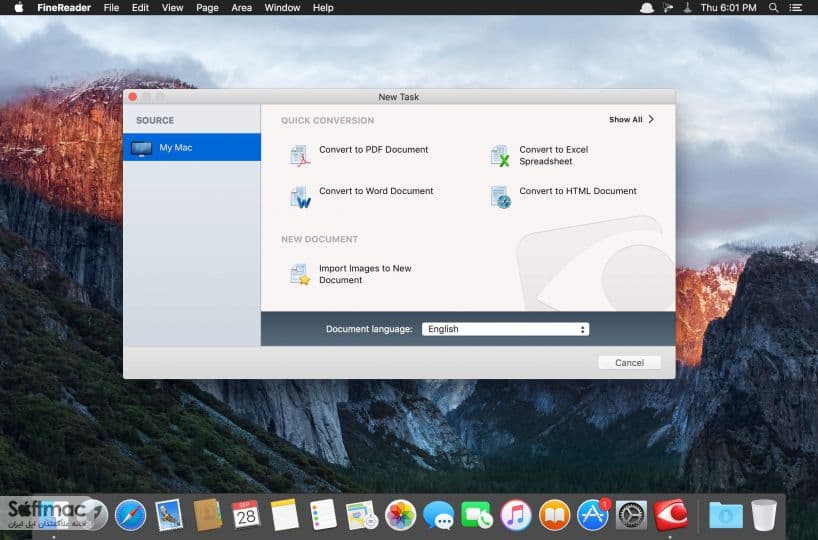Open Messages from the Dock

click(438, 515)
